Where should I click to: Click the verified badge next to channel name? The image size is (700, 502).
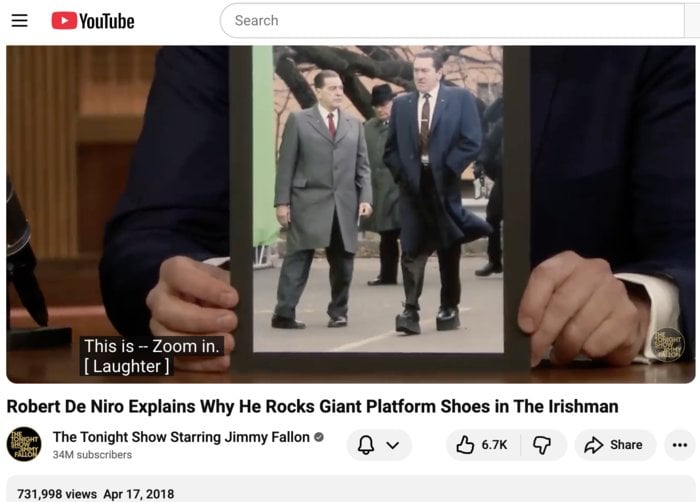click(319, 437)
